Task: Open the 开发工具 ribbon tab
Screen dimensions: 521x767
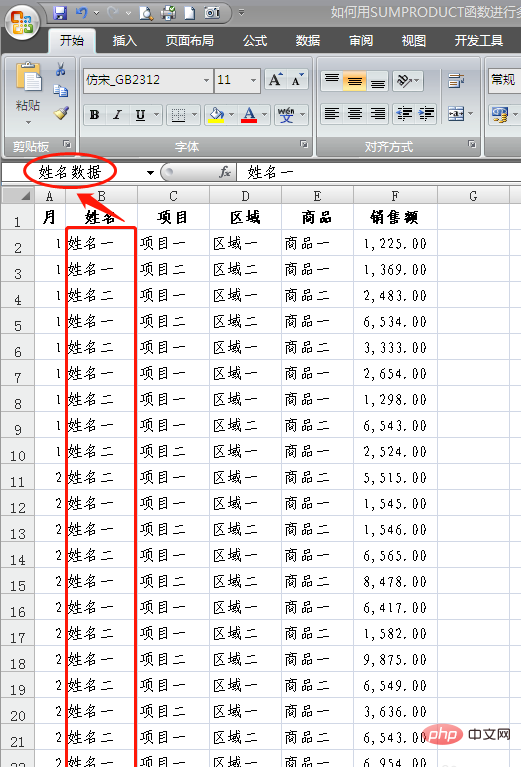Action: click(479, 41)
